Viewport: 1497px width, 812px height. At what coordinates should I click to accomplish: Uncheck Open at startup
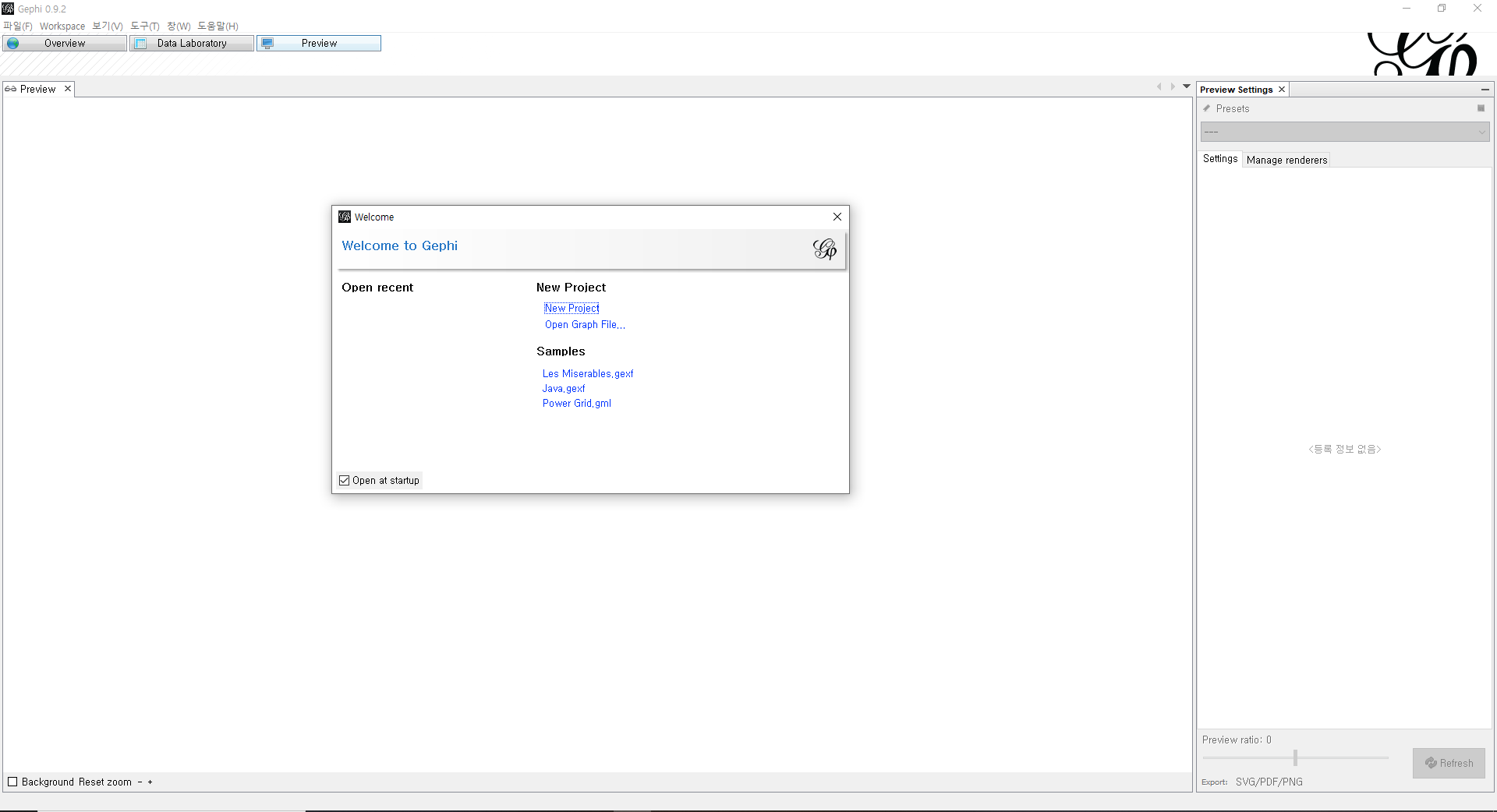[x=345, y=481]
